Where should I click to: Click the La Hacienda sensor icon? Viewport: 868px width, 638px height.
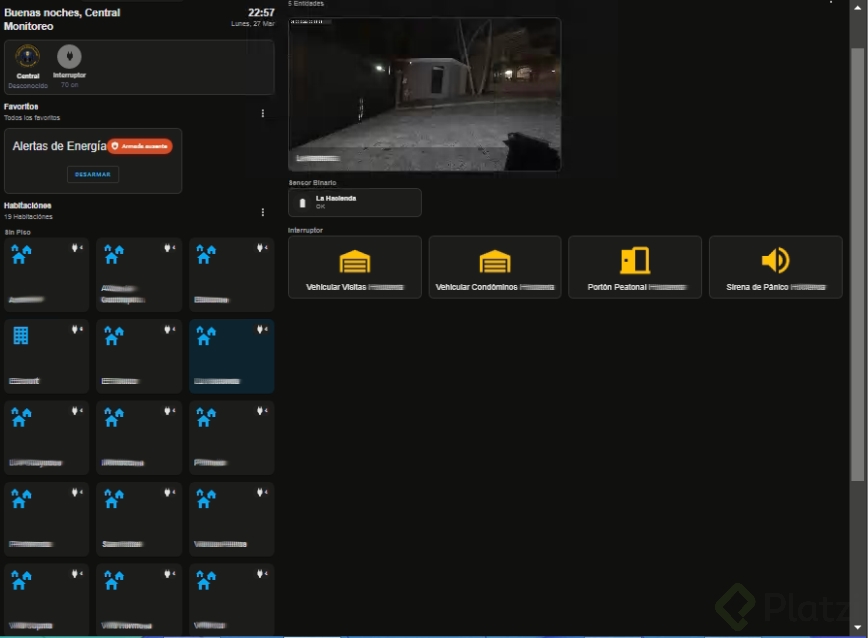tap(302, 203)
